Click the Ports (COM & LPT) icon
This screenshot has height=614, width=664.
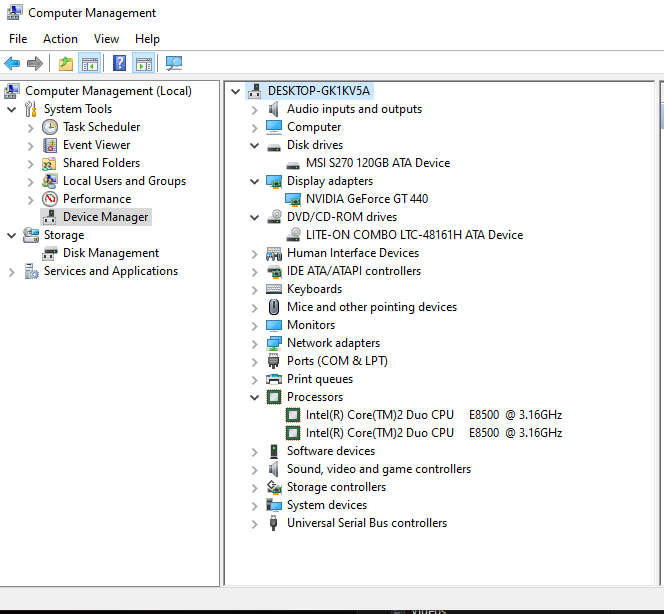coord(274,361)
